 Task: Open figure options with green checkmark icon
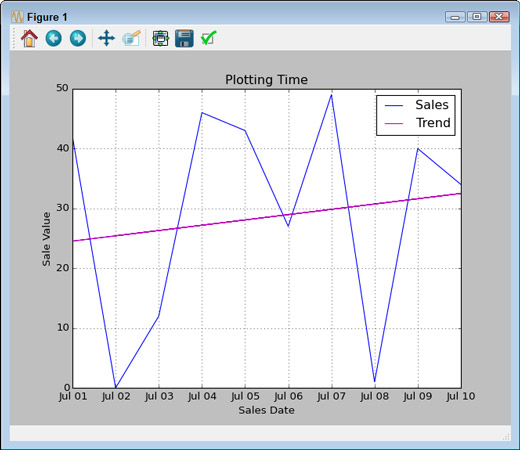point(209,38)
